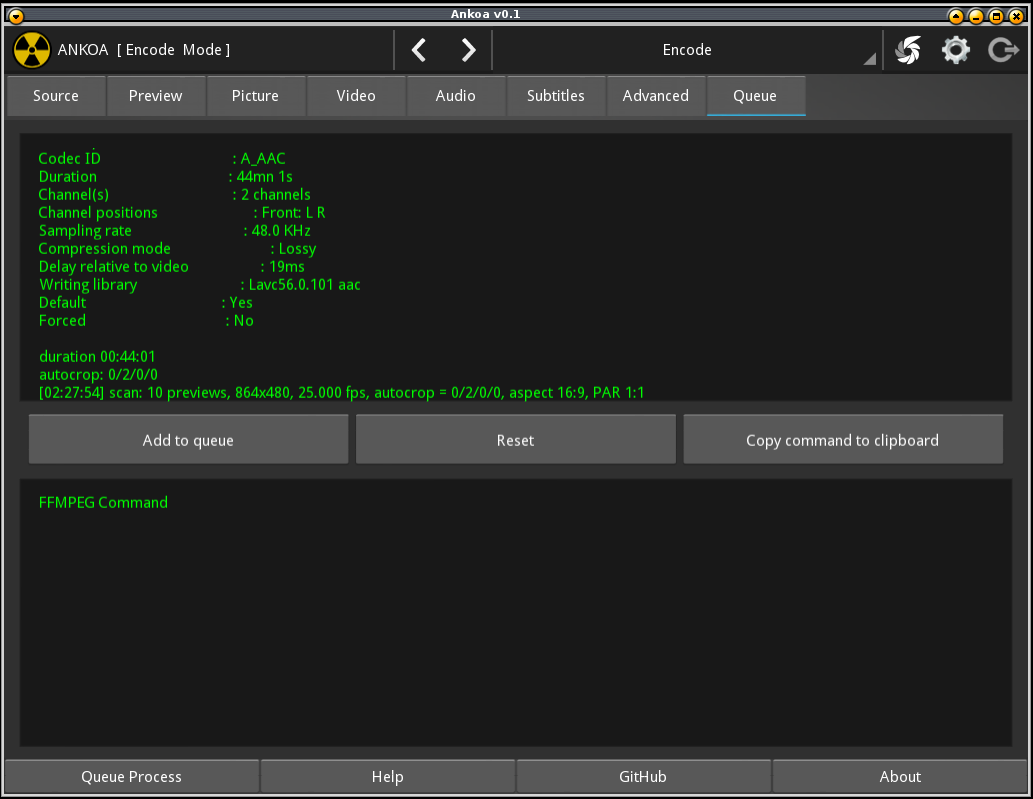The width and height of the screenshot is (1033, 799).
Task: Click the 'autocrop: 0/2/0/0' line
Action: click(98, 375)
